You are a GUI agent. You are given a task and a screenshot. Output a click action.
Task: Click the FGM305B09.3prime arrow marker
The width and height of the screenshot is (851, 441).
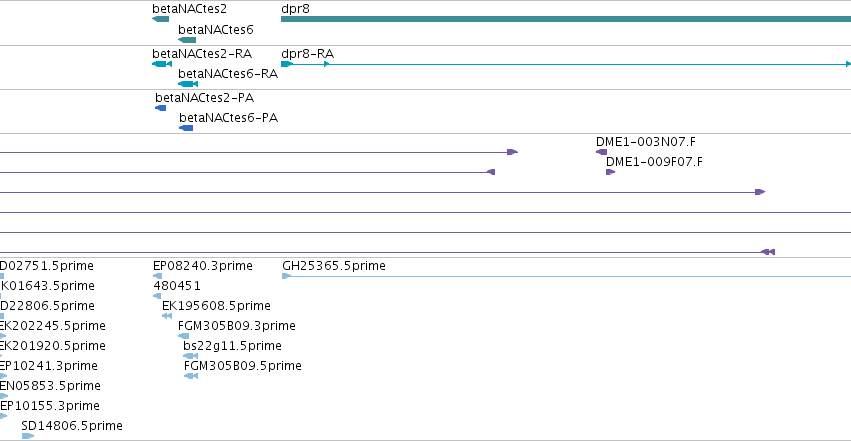click(183, 336)
